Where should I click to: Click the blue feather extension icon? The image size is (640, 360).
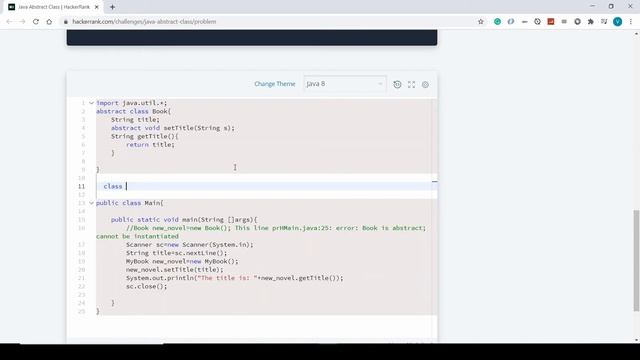511,22
